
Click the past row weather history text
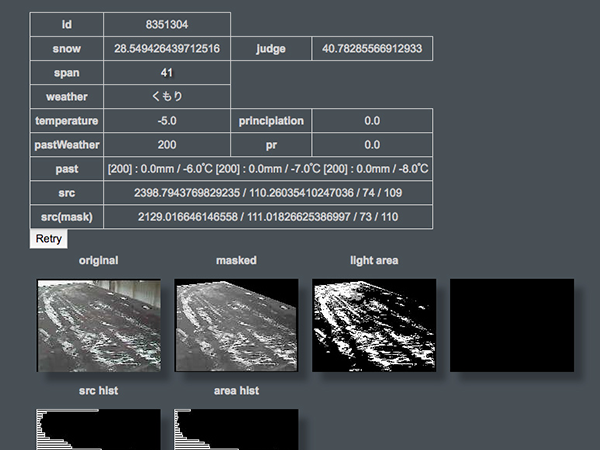click(268, 169)
